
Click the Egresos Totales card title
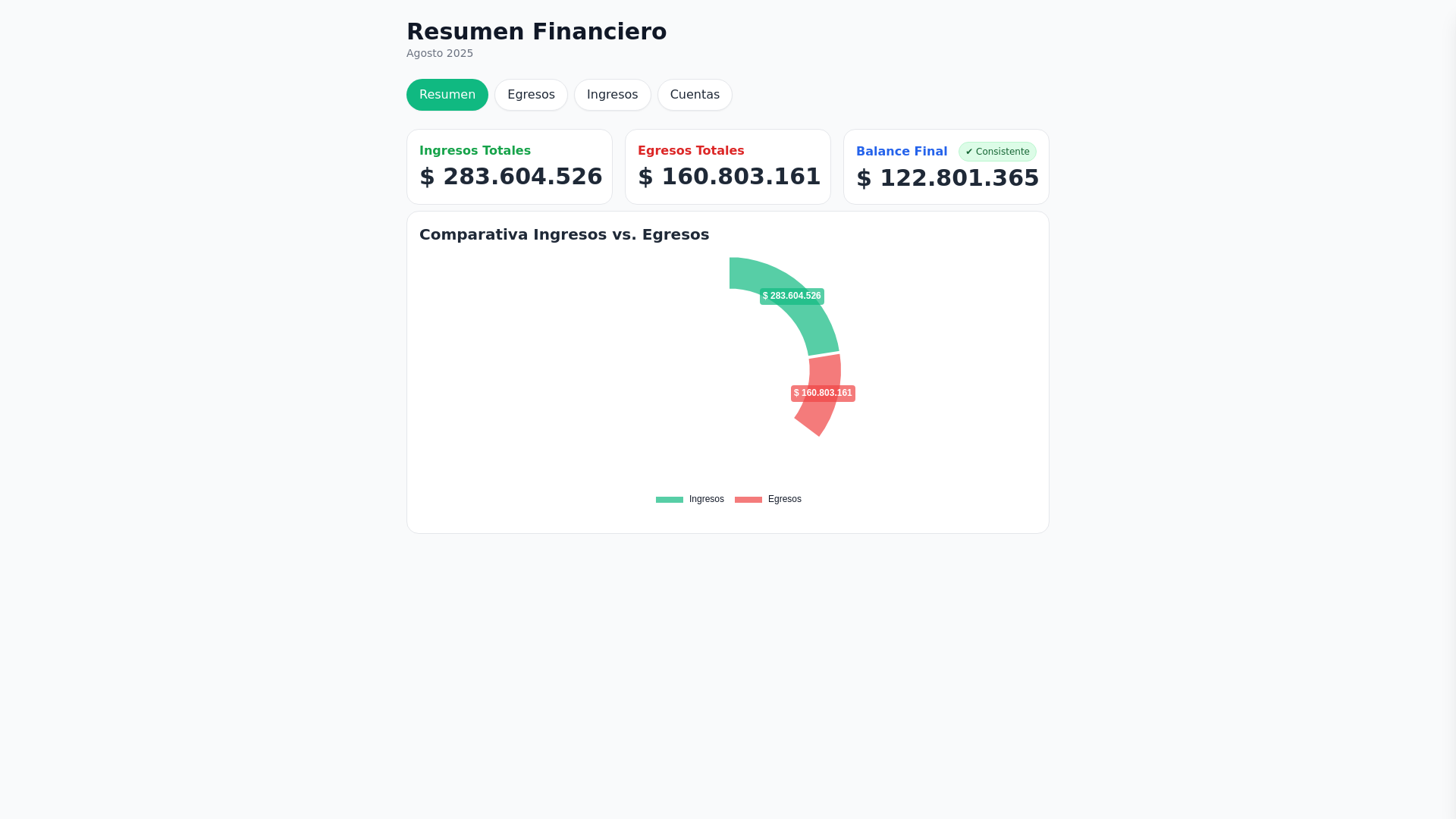[691, 151]
